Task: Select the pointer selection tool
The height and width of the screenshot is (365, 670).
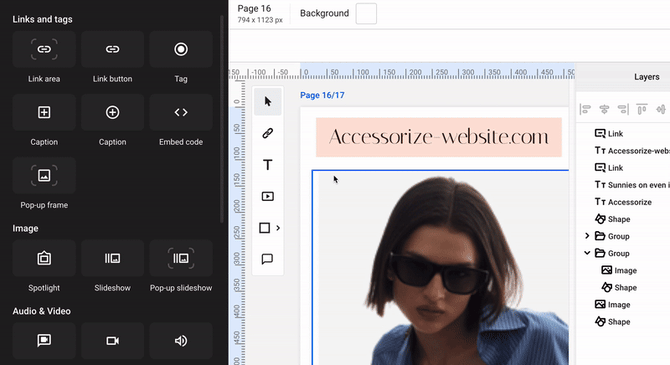Action: 268,101
